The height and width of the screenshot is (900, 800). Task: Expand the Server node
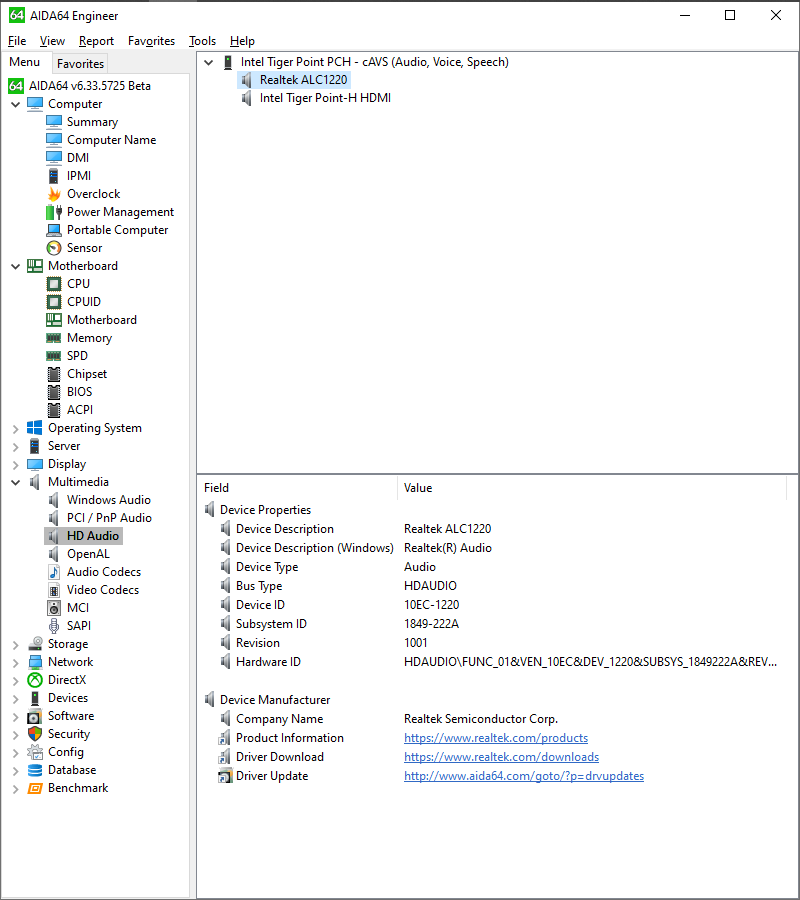(15, 446)
